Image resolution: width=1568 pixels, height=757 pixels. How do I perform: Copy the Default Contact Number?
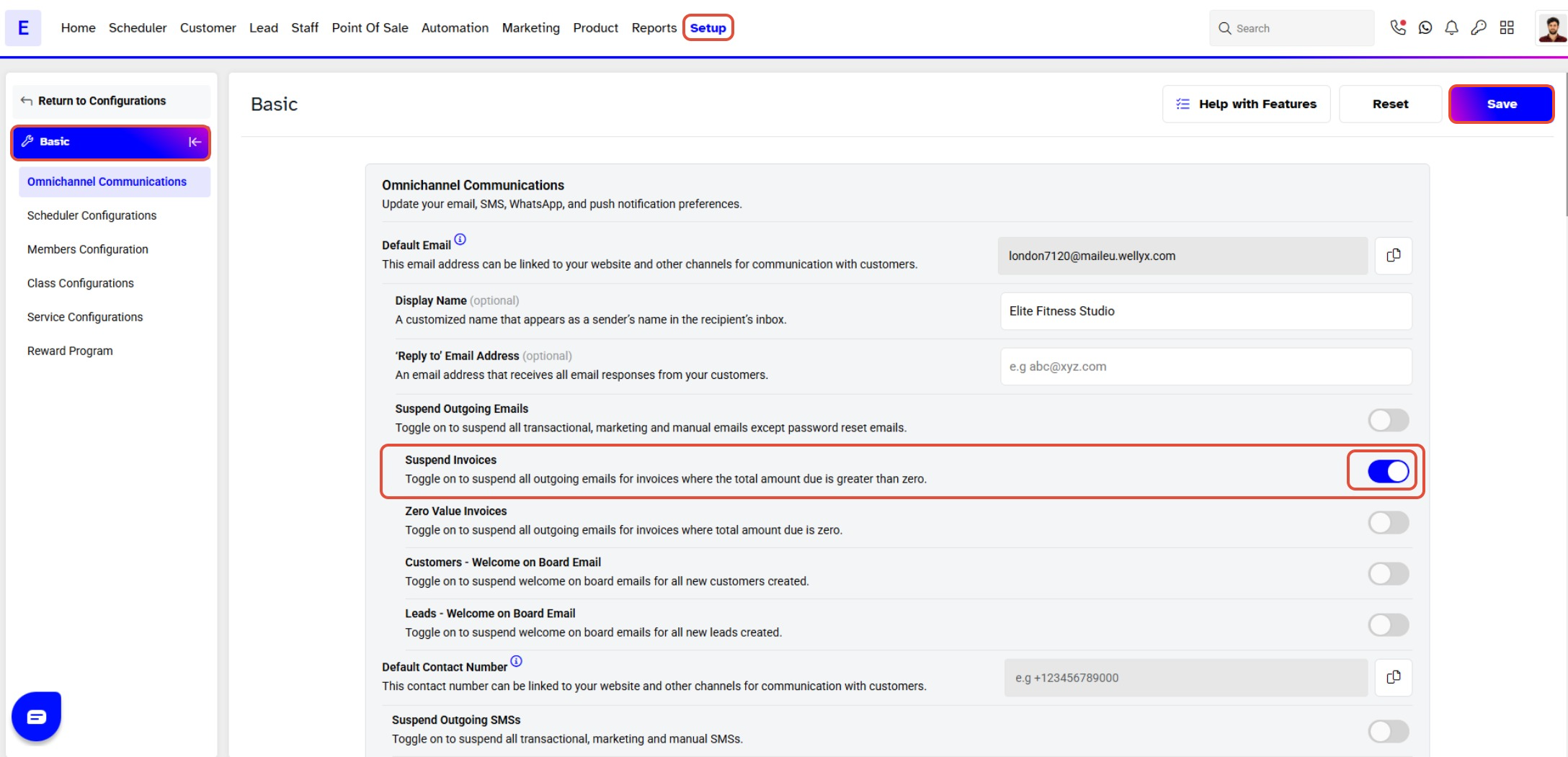tap(1394, 678)
